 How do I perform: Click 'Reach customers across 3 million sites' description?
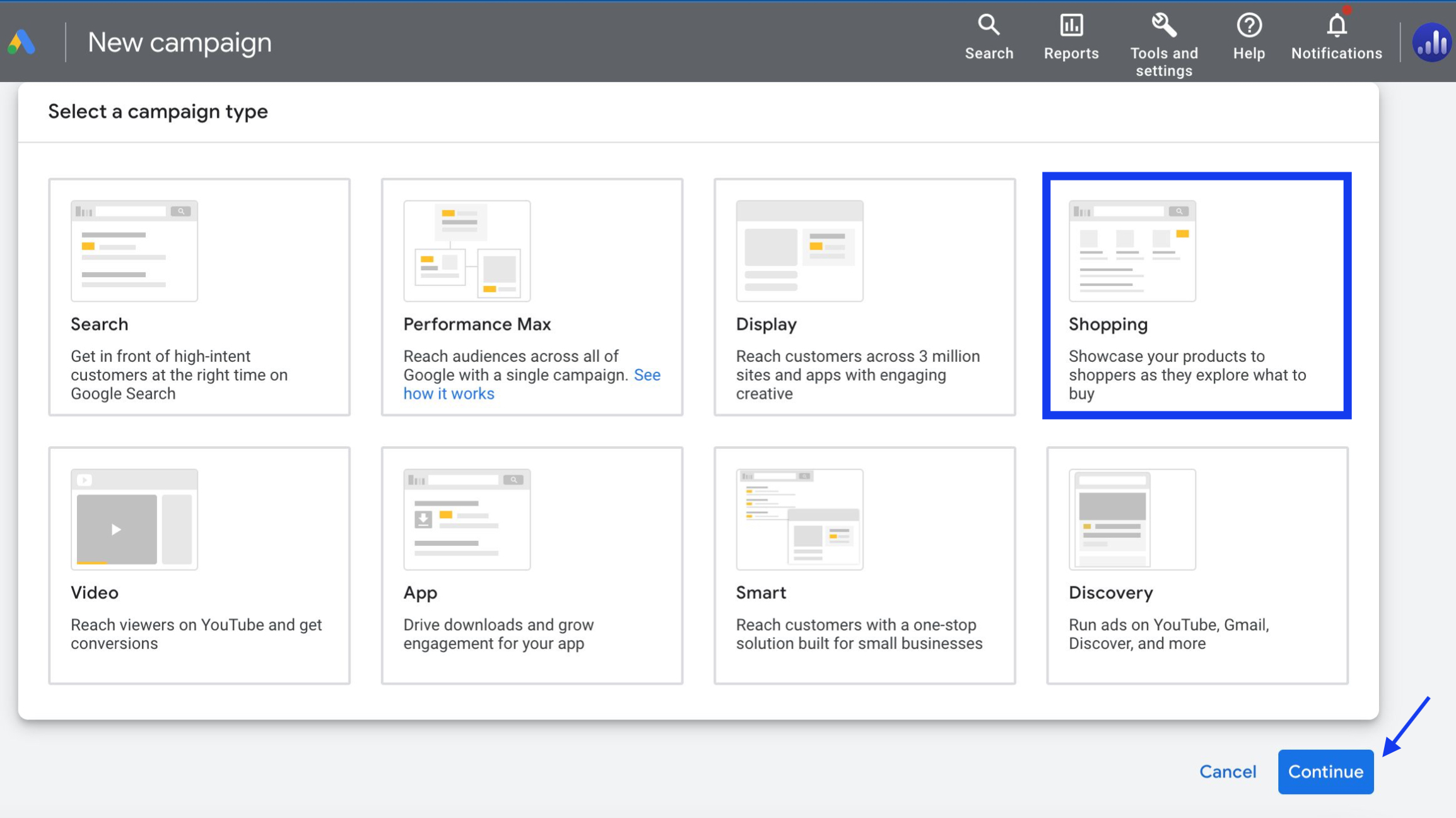[858, 374]
